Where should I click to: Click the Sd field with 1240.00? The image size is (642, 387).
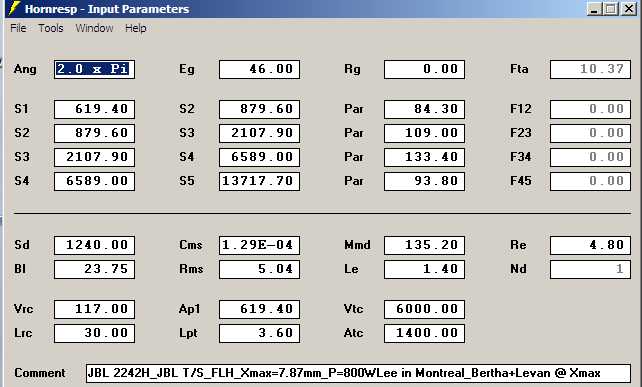point(94,245)
